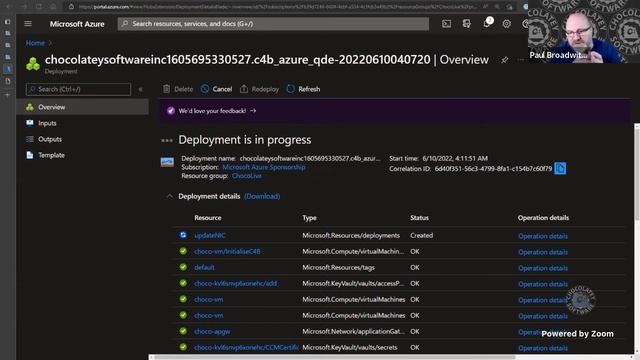Open the choco-vm/InitialiseC4B resource

tap(227, 251)
